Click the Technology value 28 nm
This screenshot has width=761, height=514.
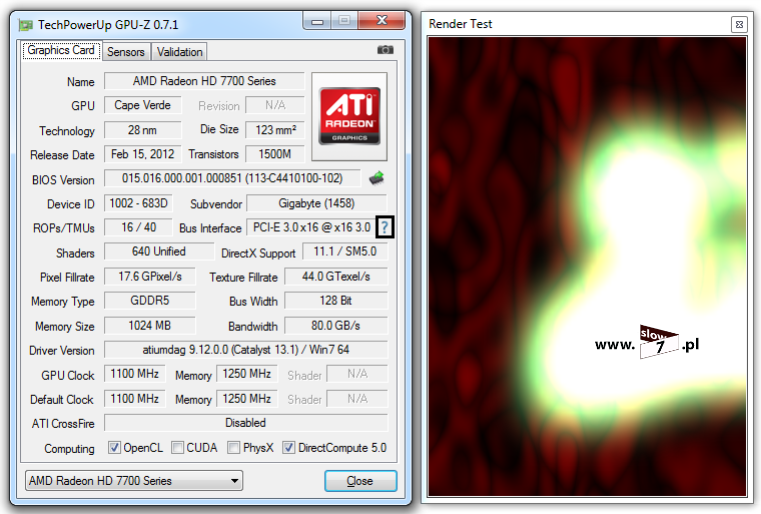click(143, 130)
